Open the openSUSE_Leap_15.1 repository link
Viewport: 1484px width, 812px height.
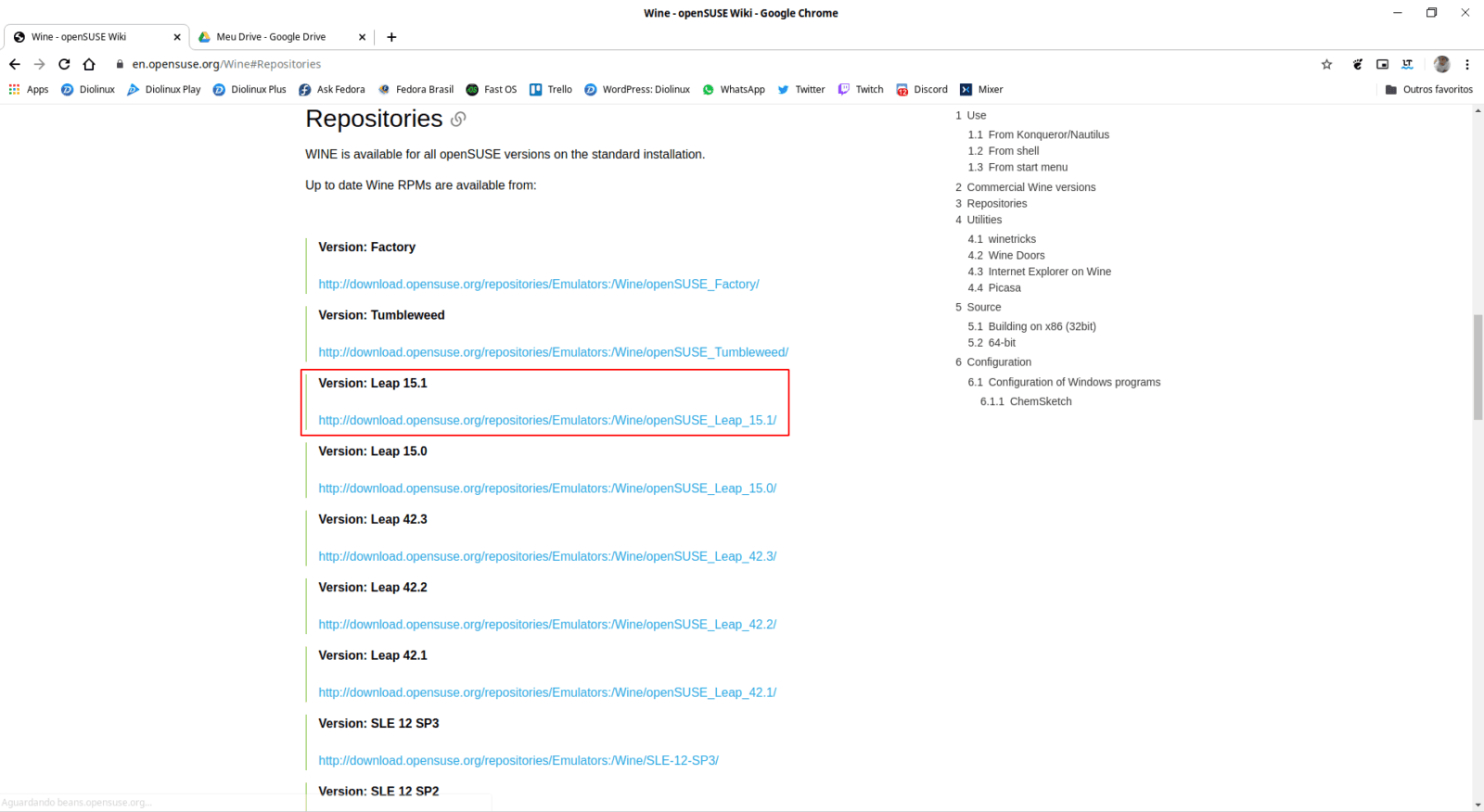(547, 421)
